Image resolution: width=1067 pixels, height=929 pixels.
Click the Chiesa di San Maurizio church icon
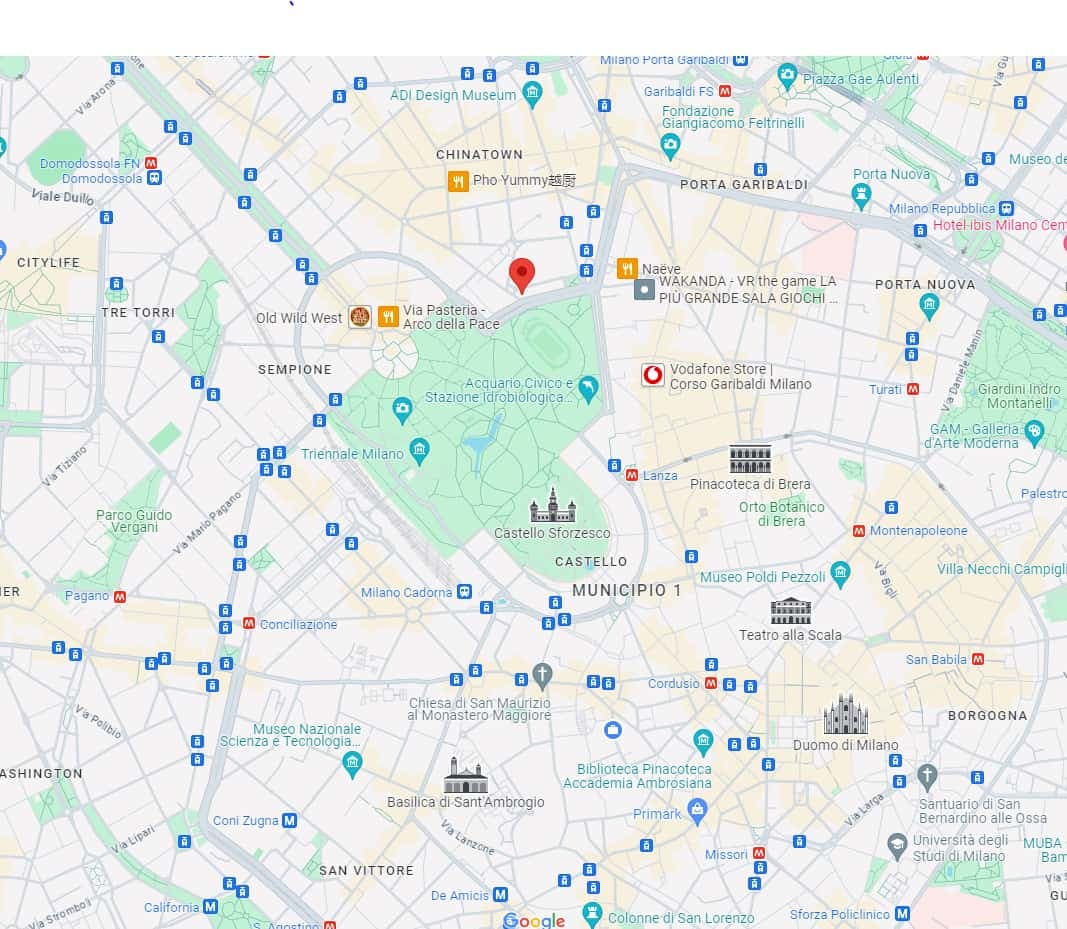542,676
